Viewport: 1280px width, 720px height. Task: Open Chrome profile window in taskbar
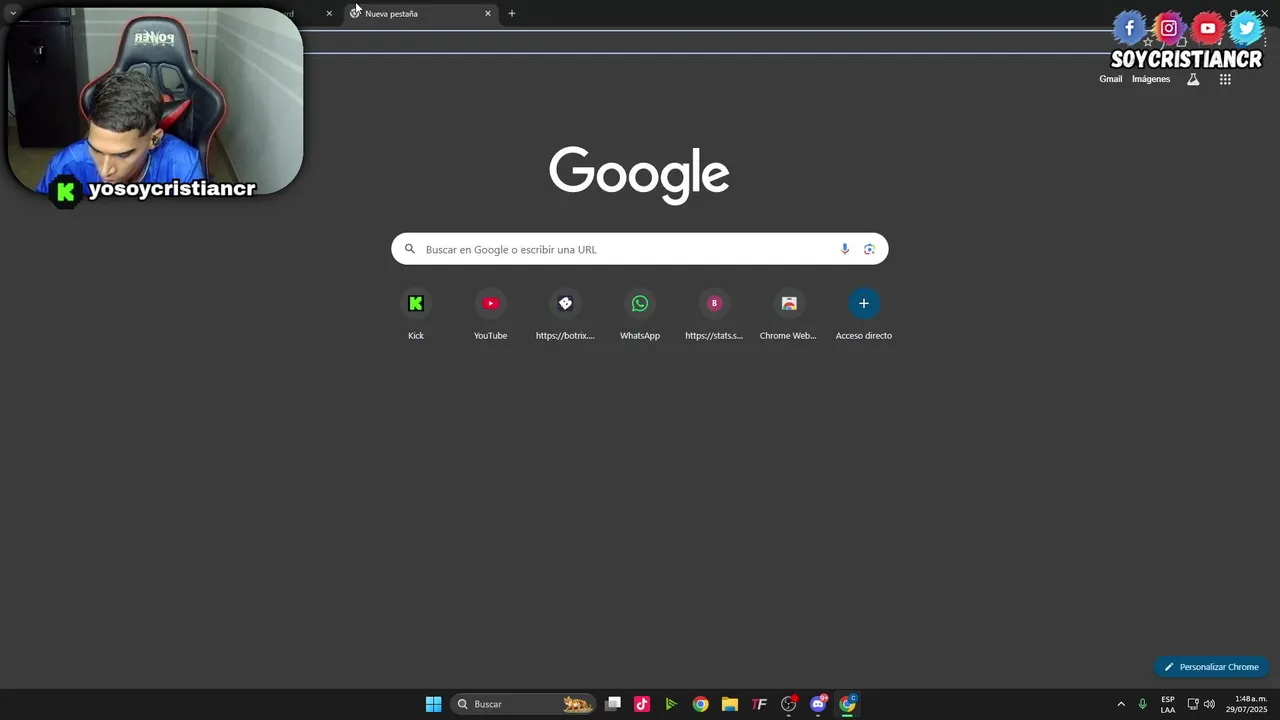tap(848, 704)
